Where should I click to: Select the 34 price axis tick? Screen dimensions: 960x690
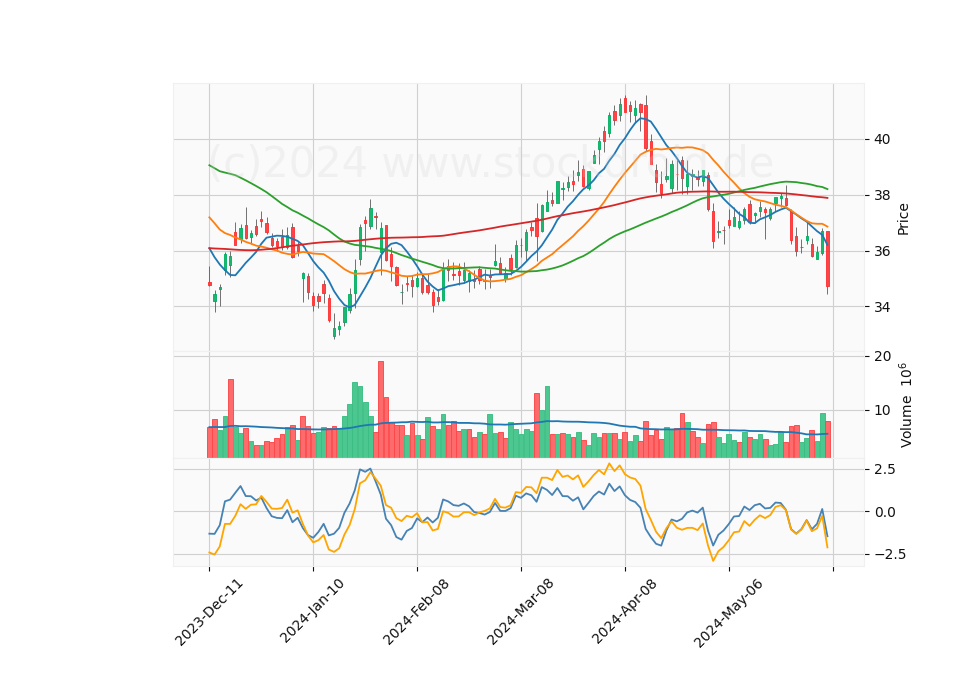(x=882, y=307)
